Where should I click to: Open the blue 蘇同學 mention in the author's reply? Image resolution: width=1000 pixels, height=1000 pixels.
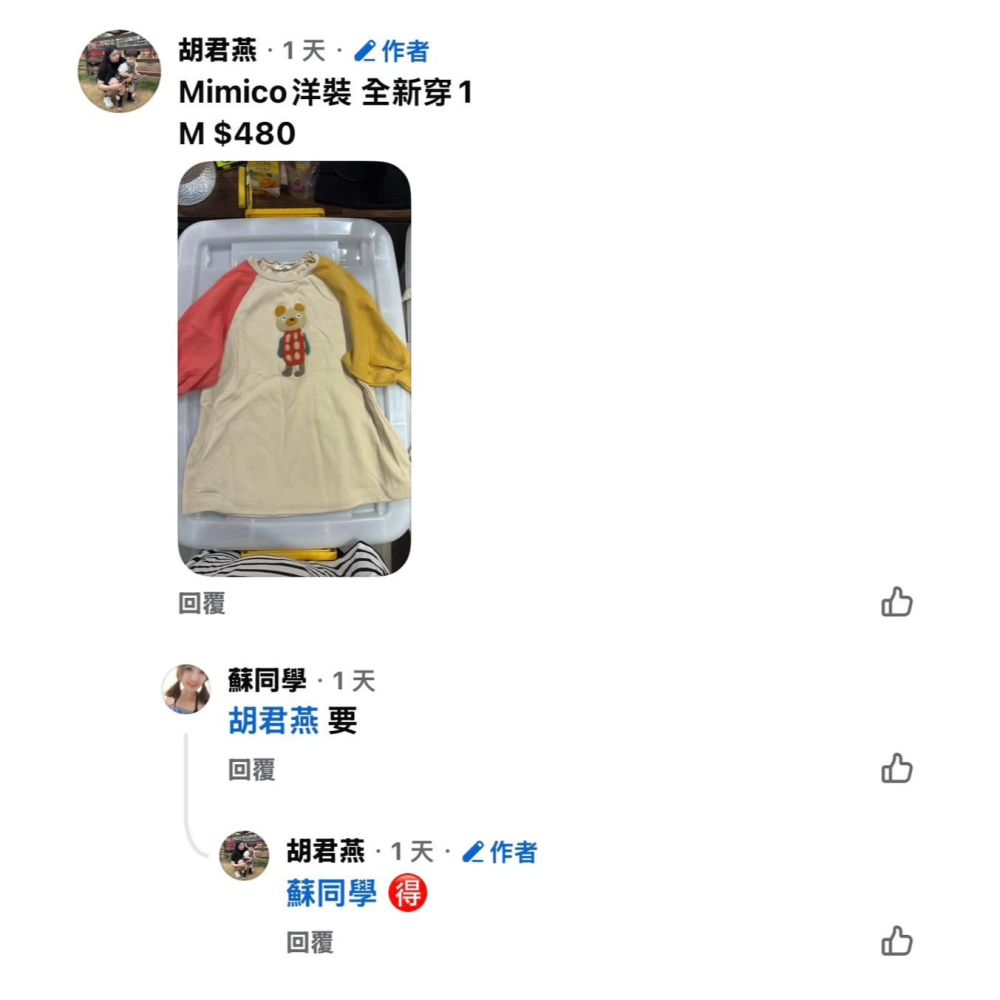coord(332,893)
